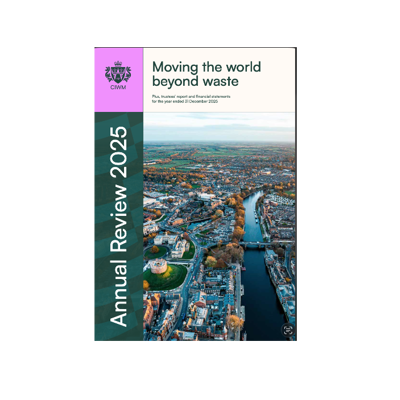Open the aerial city cover photo
Image resolution: width=400 pixels, height=400 pixels.
tap(219, 226)
